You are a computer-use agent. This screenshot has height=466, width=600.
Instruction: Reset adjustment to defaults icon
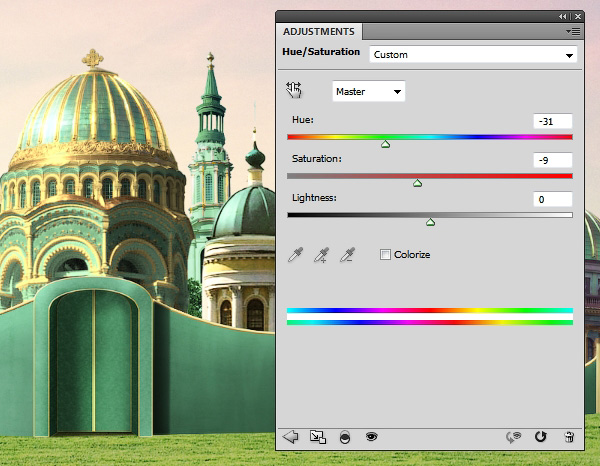tap(541, 436)
